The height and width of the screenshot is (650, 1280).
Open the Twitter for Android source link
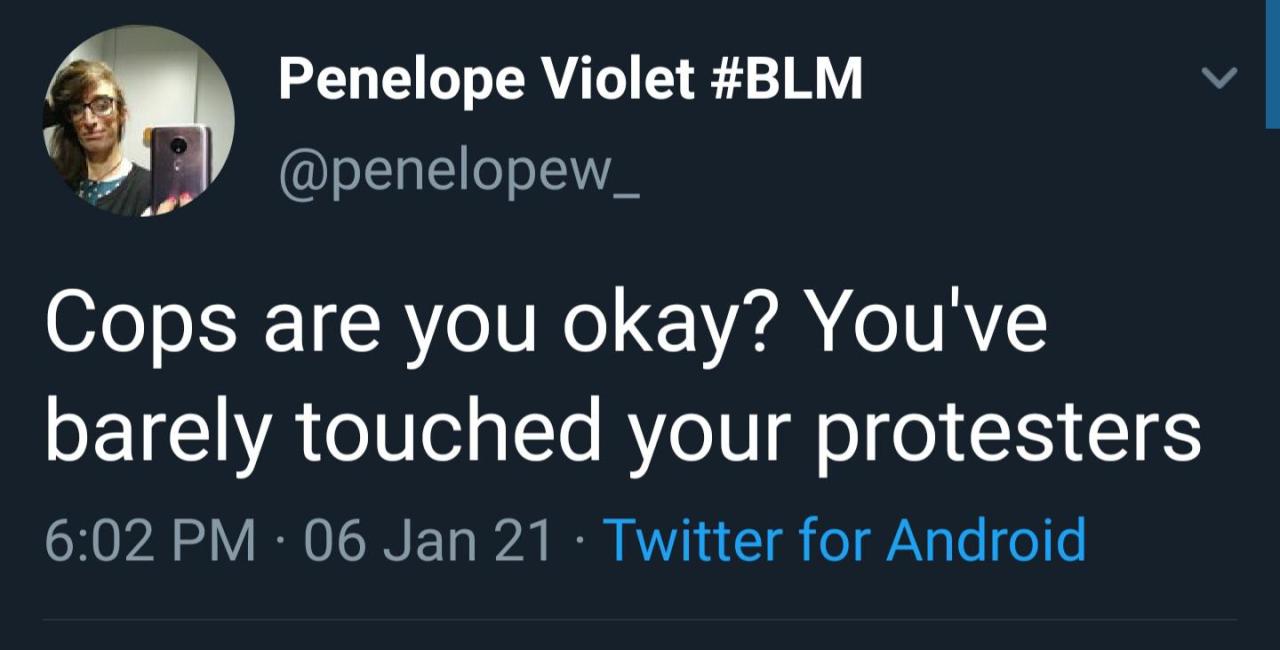[844, 540]
